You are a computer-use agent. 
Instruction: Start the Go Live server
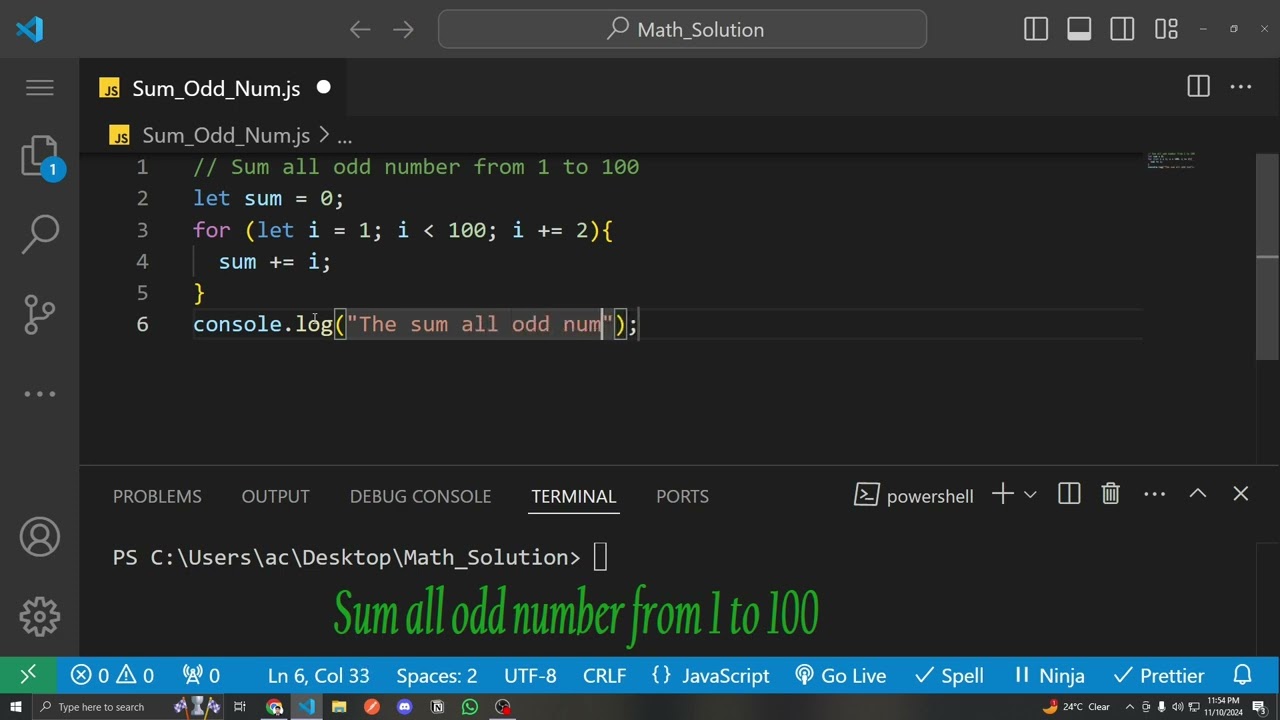(841, 676)
